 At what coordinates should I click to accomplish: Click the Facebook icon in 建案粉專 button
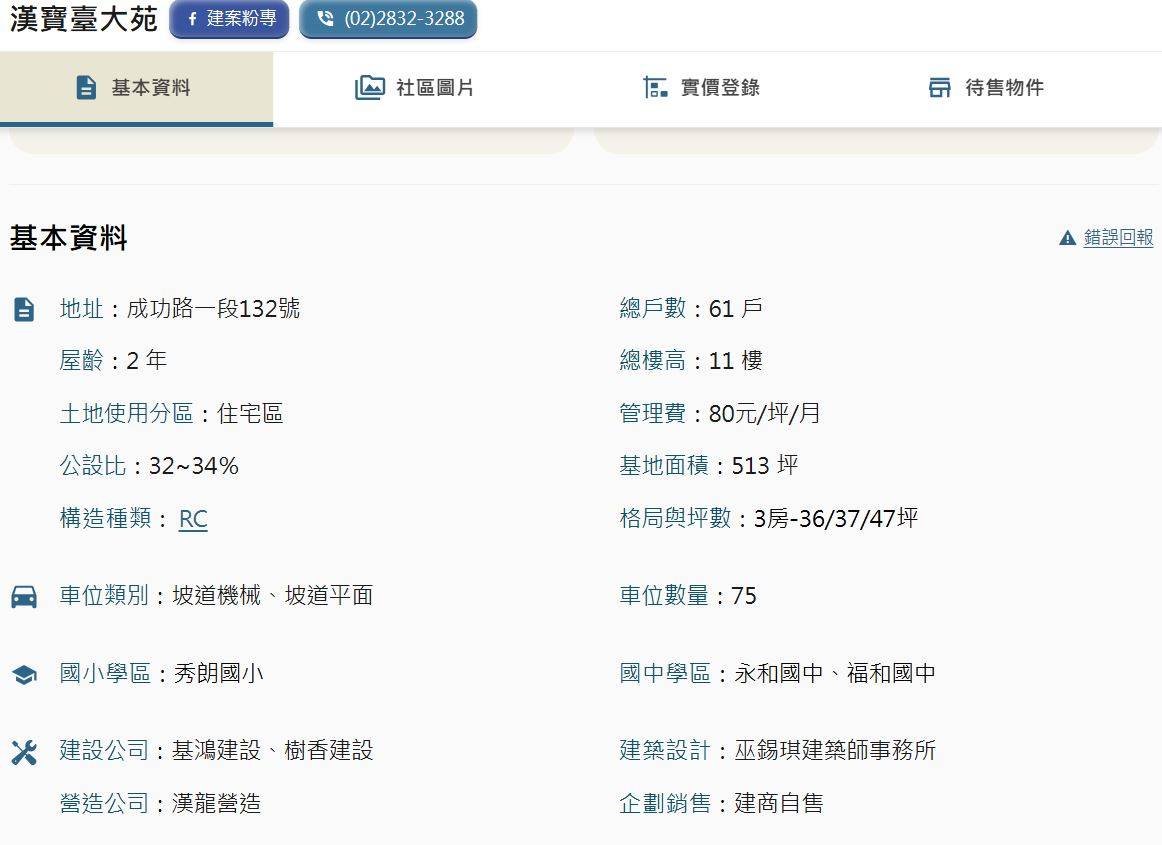point(192,19)
